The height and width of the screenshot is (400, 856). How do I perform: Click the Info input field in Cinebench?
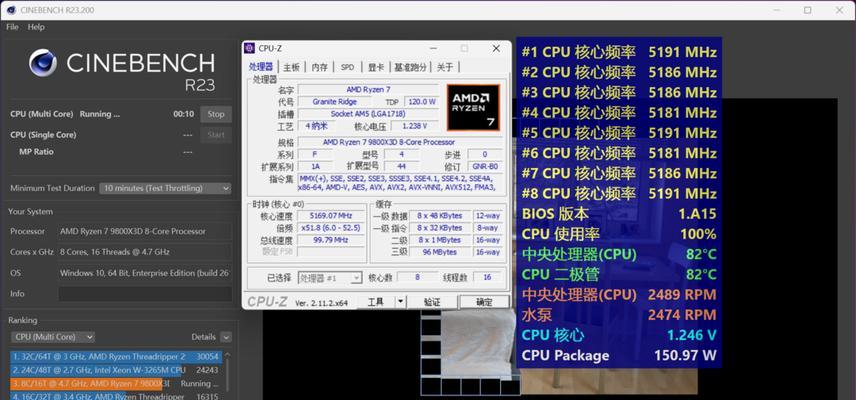(x=145, y=294)
